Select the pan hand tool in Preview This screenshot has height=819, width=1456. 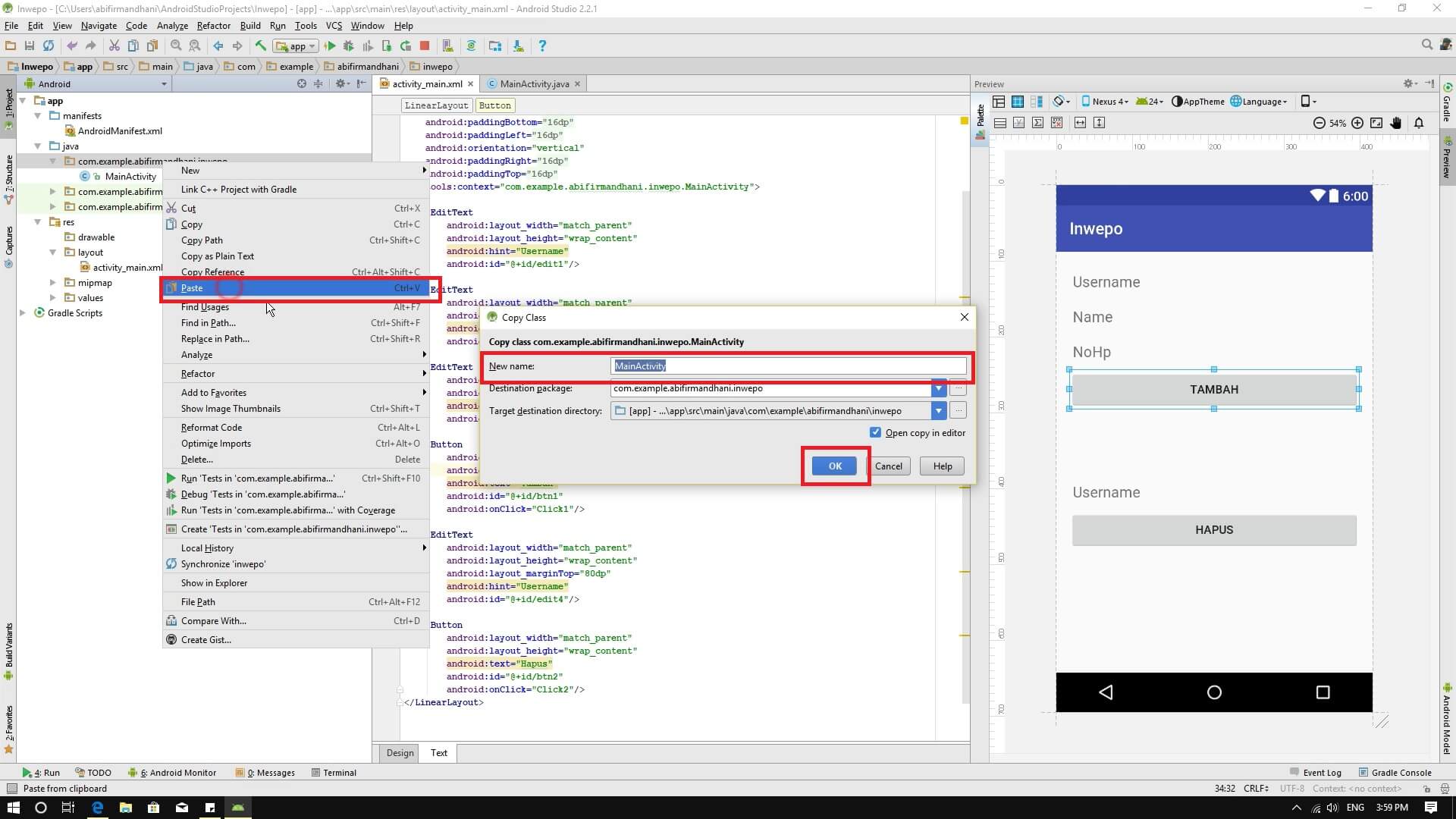[1396, 123]
